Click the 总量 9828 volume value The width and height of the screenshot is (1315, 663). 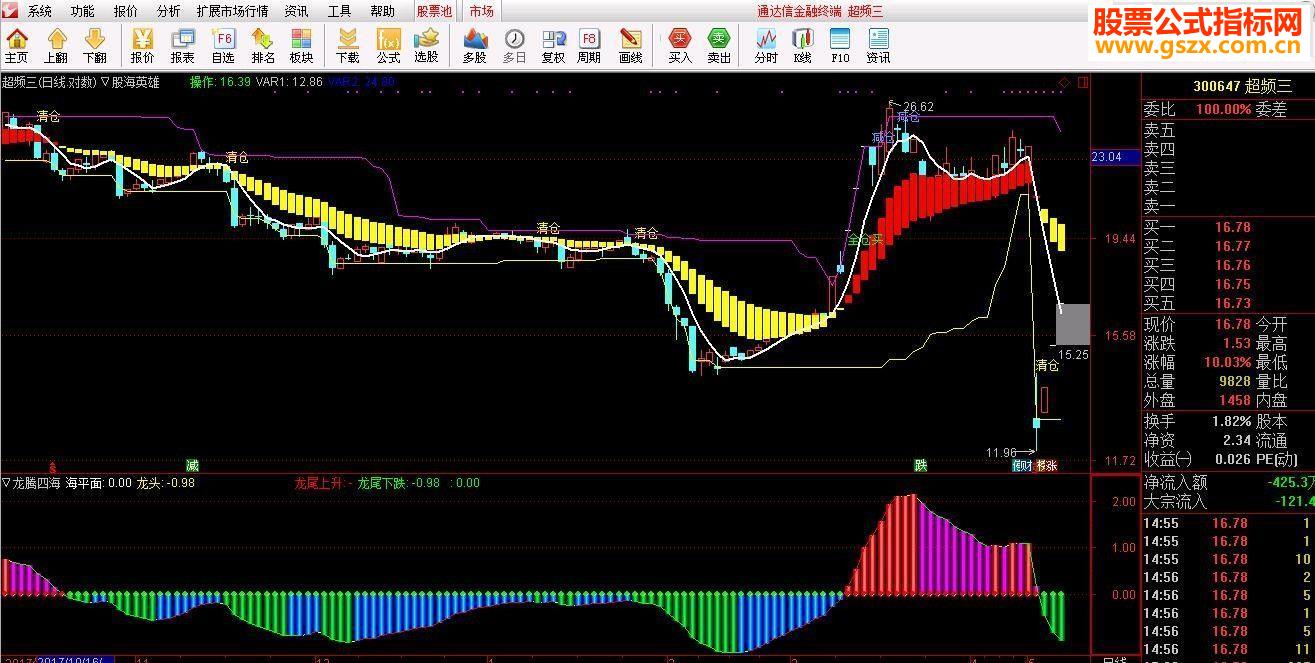[x=1234, y=381]
